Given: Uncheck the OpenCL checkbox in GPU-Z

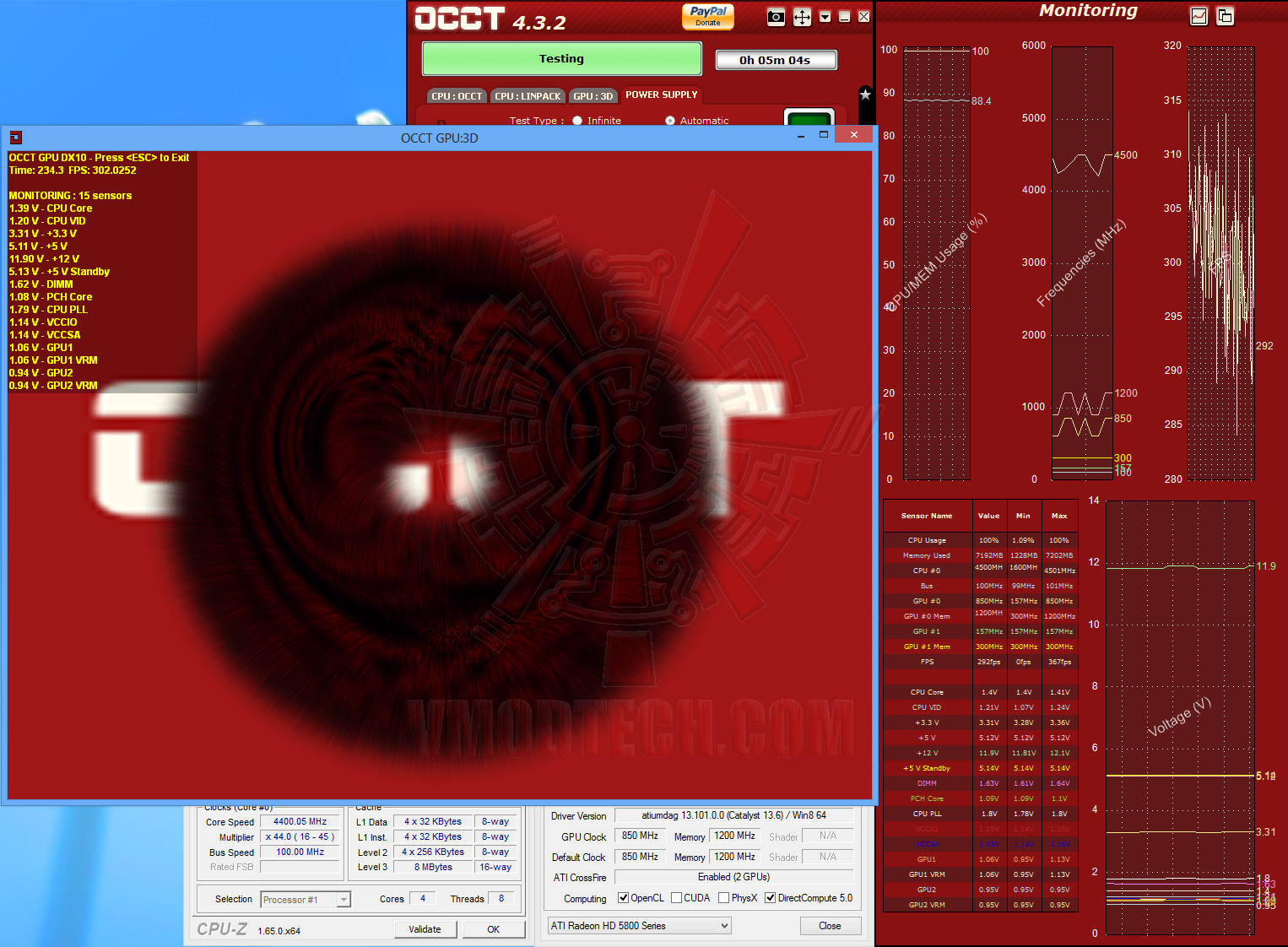Looking at the screenshot, I should (x=624, y=898).
